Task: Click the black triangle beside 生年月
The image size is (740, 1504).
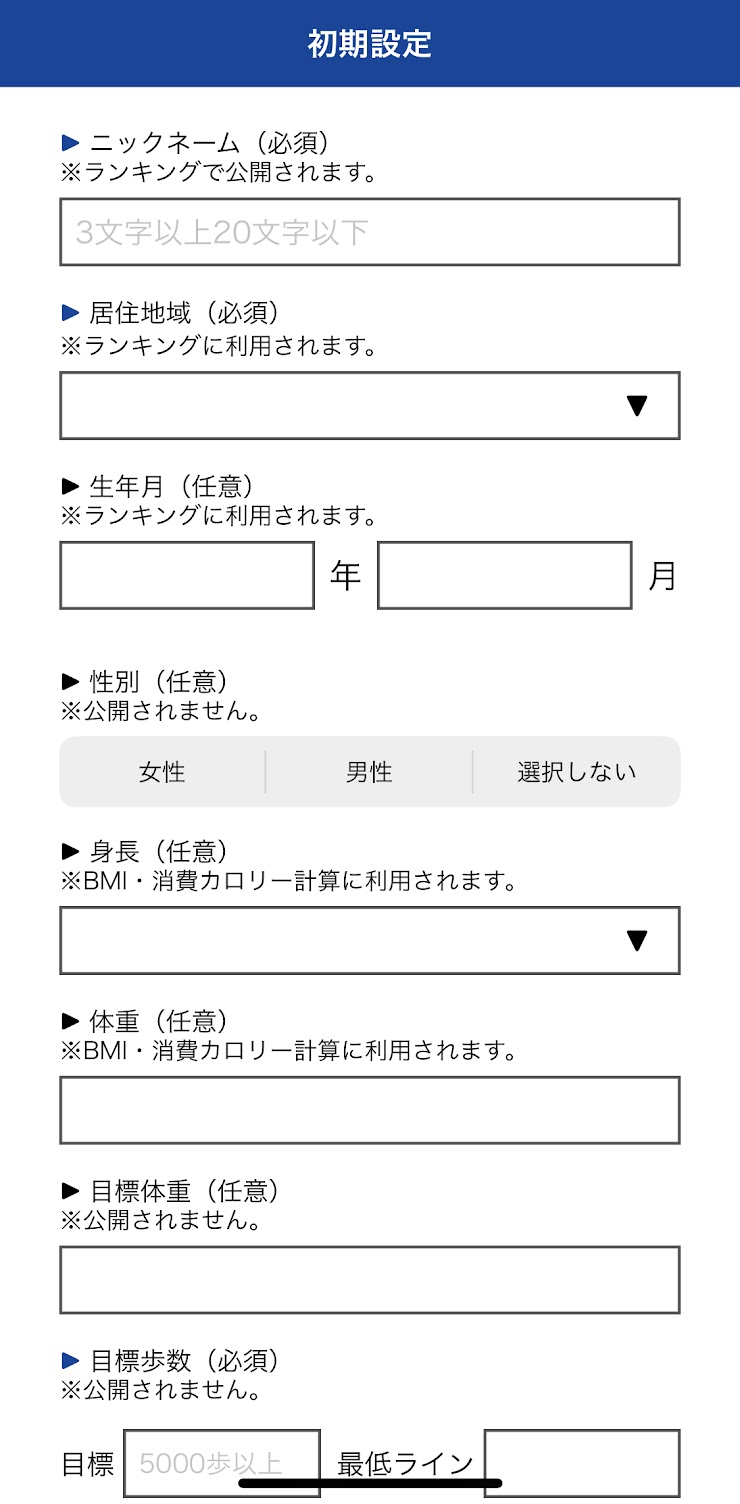Action: pyautogui.click(x=70, y=486)
